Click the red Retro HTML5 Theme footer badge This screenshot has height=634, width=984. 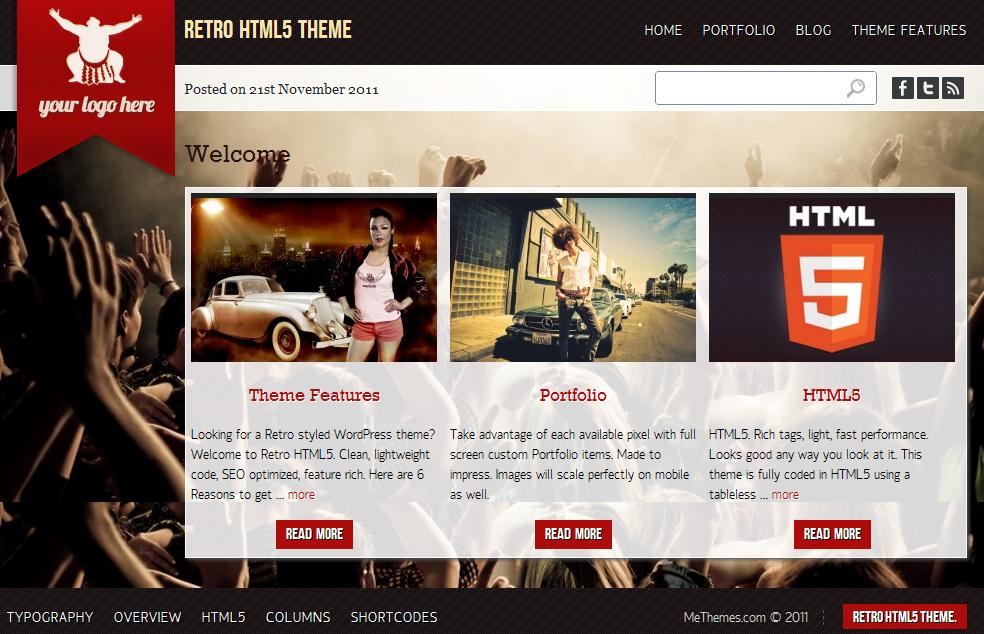(x=904, y=616)
